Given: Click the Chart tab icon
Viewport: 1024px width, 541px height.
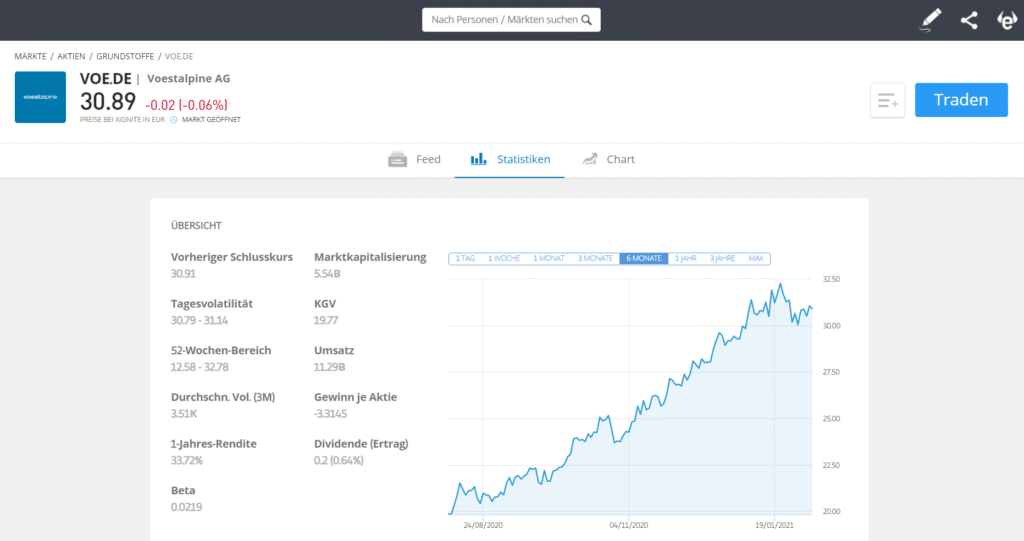Looking at the screenshot, I should (590, 159).
